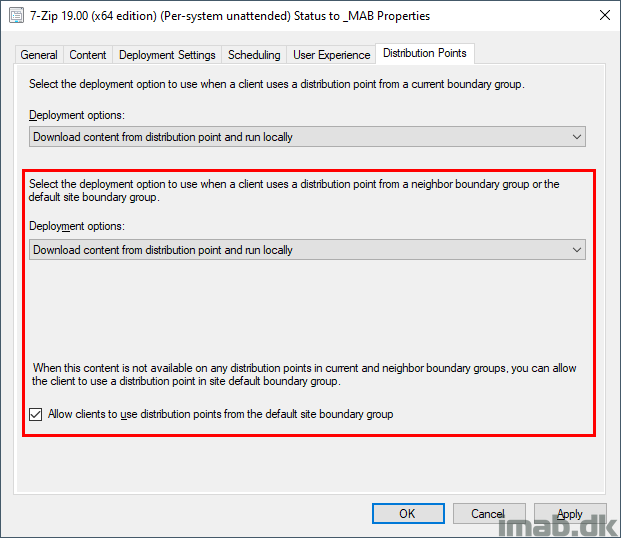The height and width of the screenshot is (538, 621).
Task: Click the second 'Deployment options:' label below neighbor text
Action: click(x=77, y=226)
